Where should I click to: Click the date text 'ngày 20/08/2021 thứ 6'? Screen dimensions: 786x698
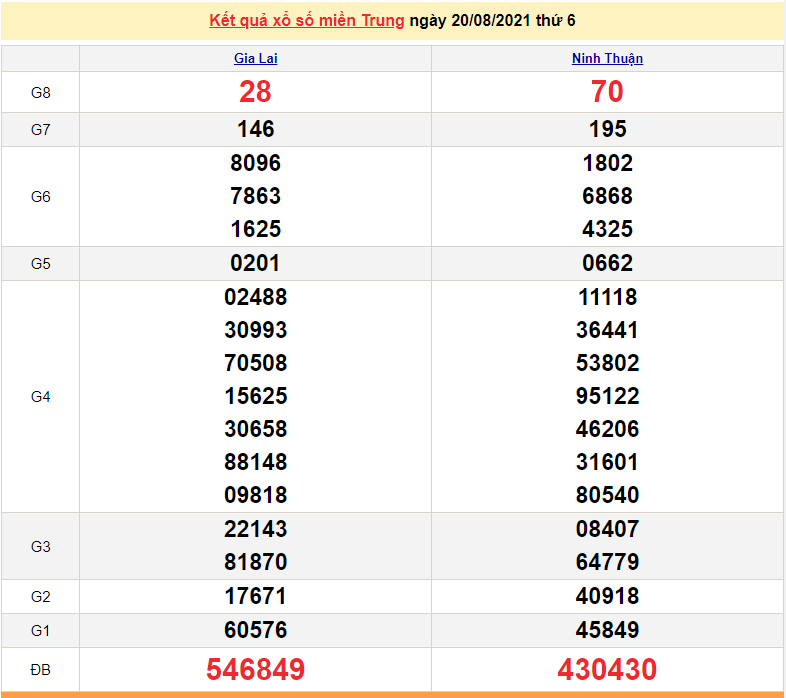[492, 21]
